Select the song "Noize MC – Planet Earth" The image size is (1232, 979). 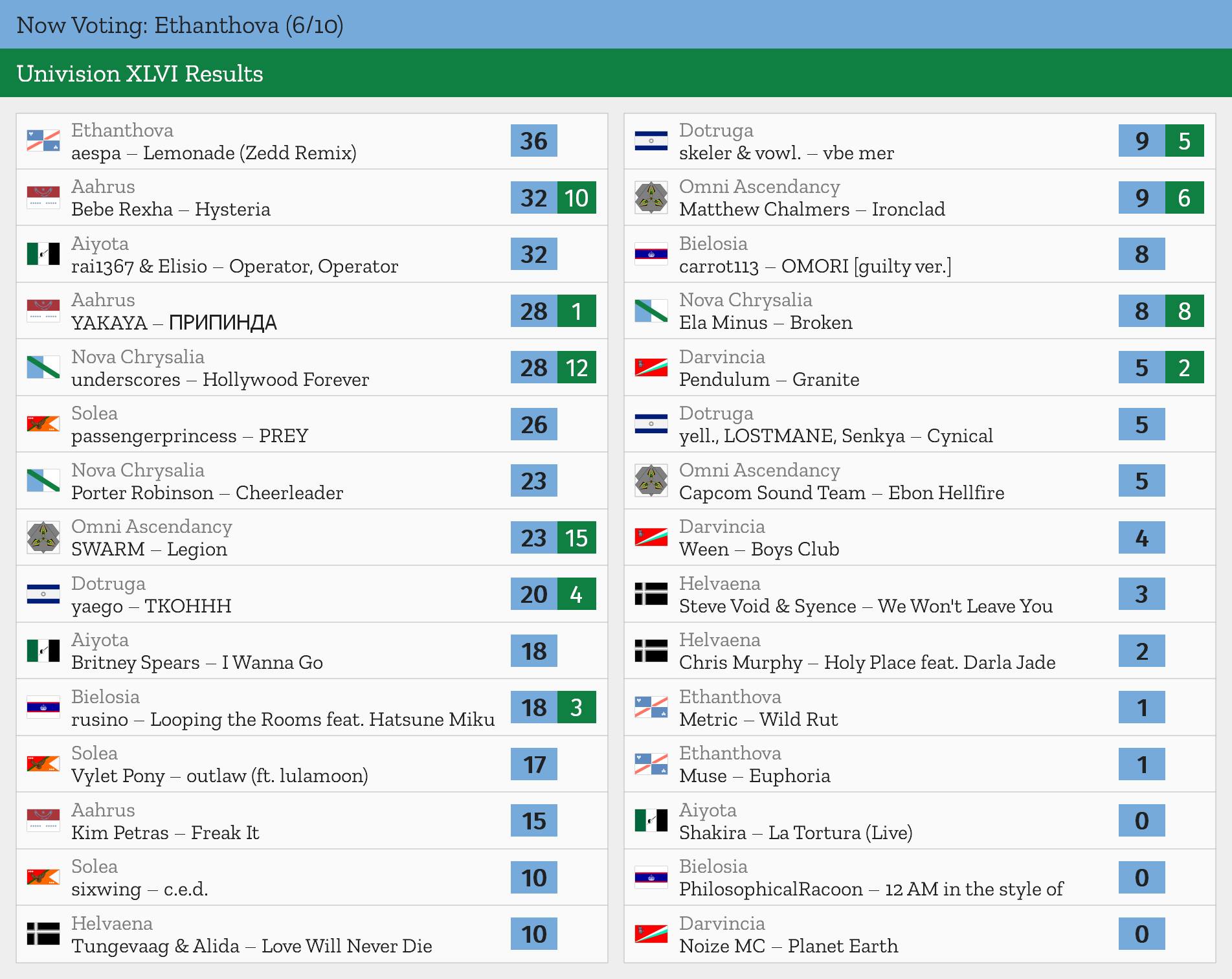(x=789, y=947)
